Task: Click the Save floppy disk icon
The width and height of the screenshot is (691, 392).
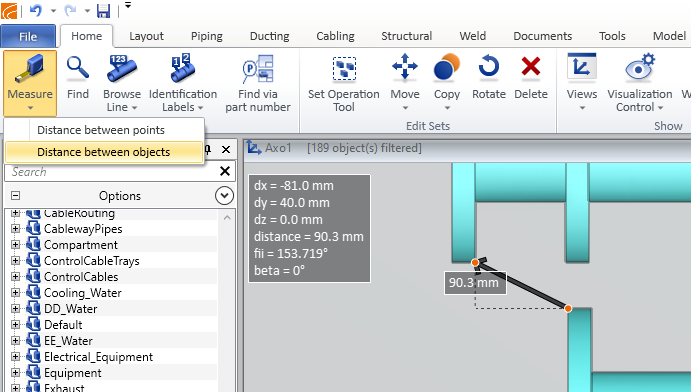Action: click(x=104, y=10)
